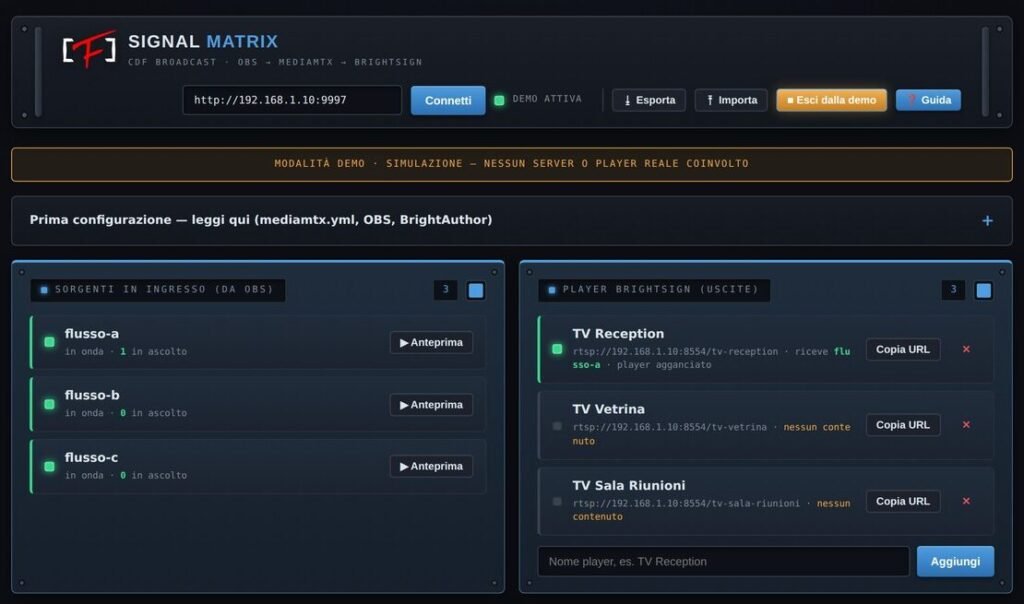Click the count badge 3 in Player BrightSign panel

click(x=953, y=290)
